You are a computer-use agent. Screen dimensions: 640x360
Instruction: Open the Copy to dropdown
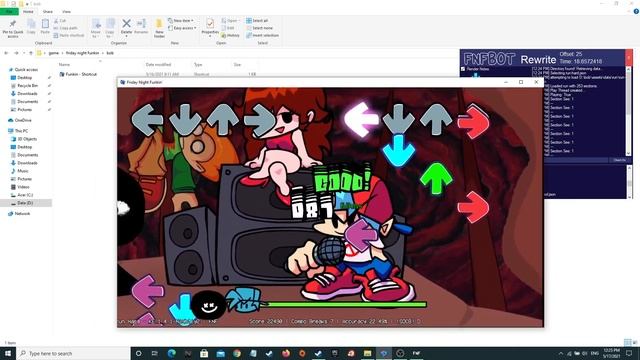tap(110, 28)
